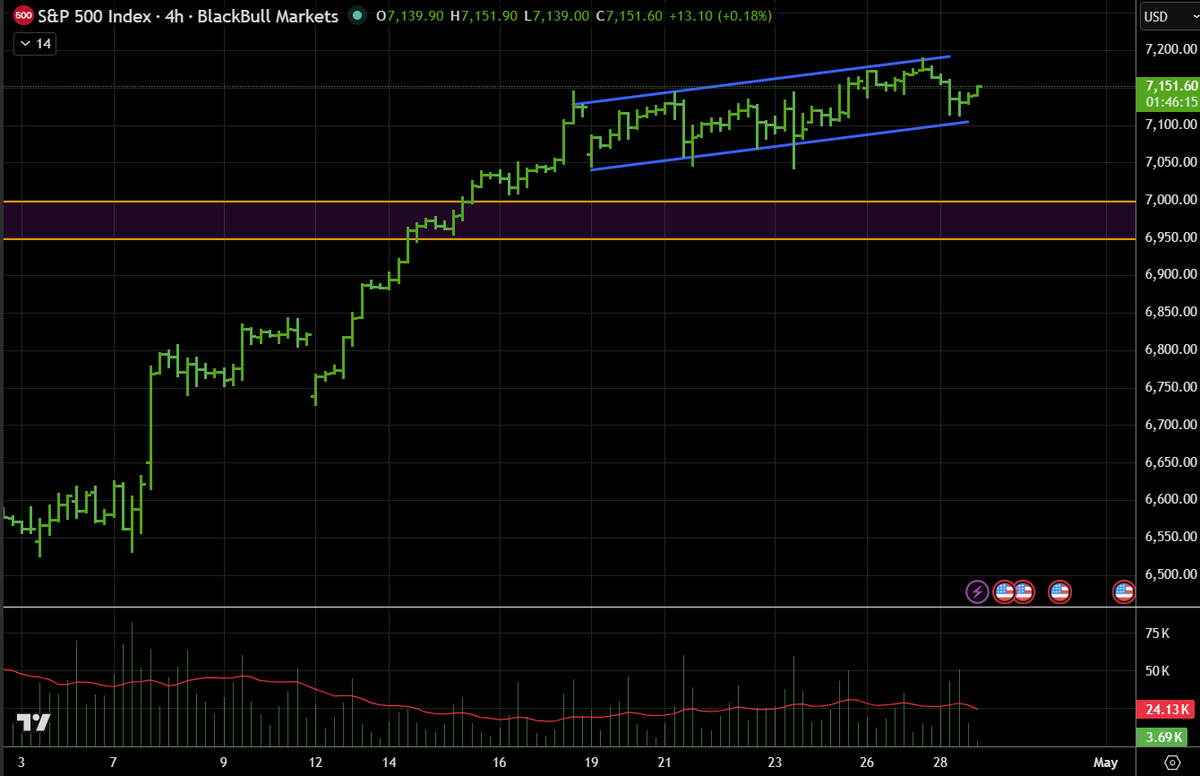Click the red 24.13K volume MA label
Viewport: 1200px width, 776px height.
click(1167, 710)
